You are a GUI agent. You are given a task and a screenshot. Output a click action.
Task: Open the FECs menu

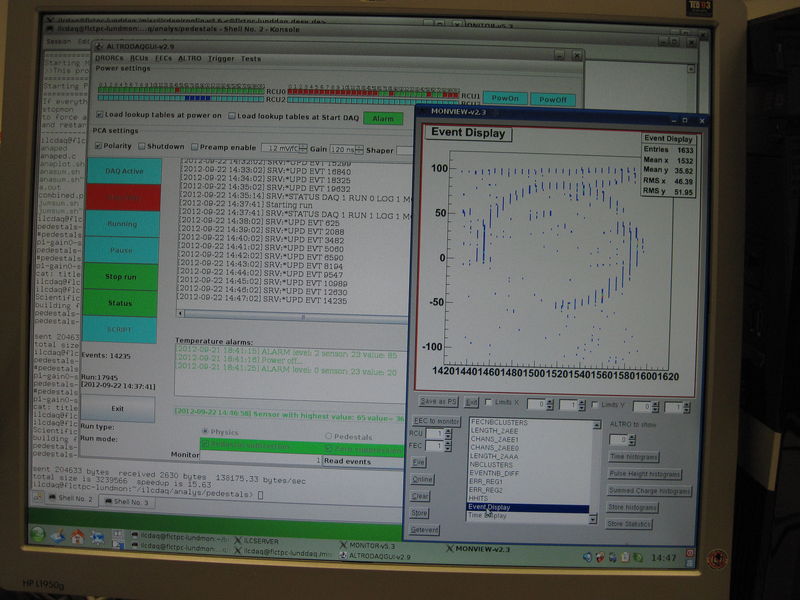pyautogui.click(x=163, y=59)
